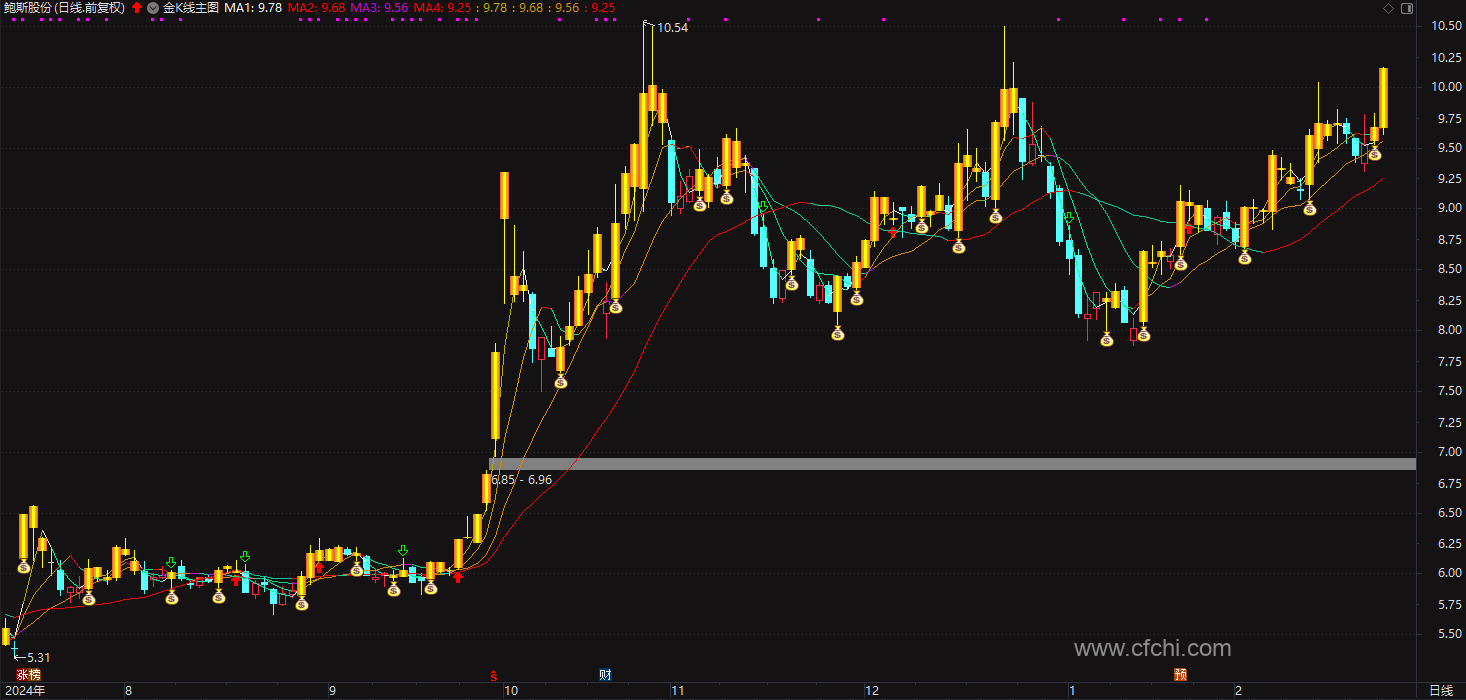Click the diamond marker icon at top right
1466x700 pixels.
coord(1388,8)
